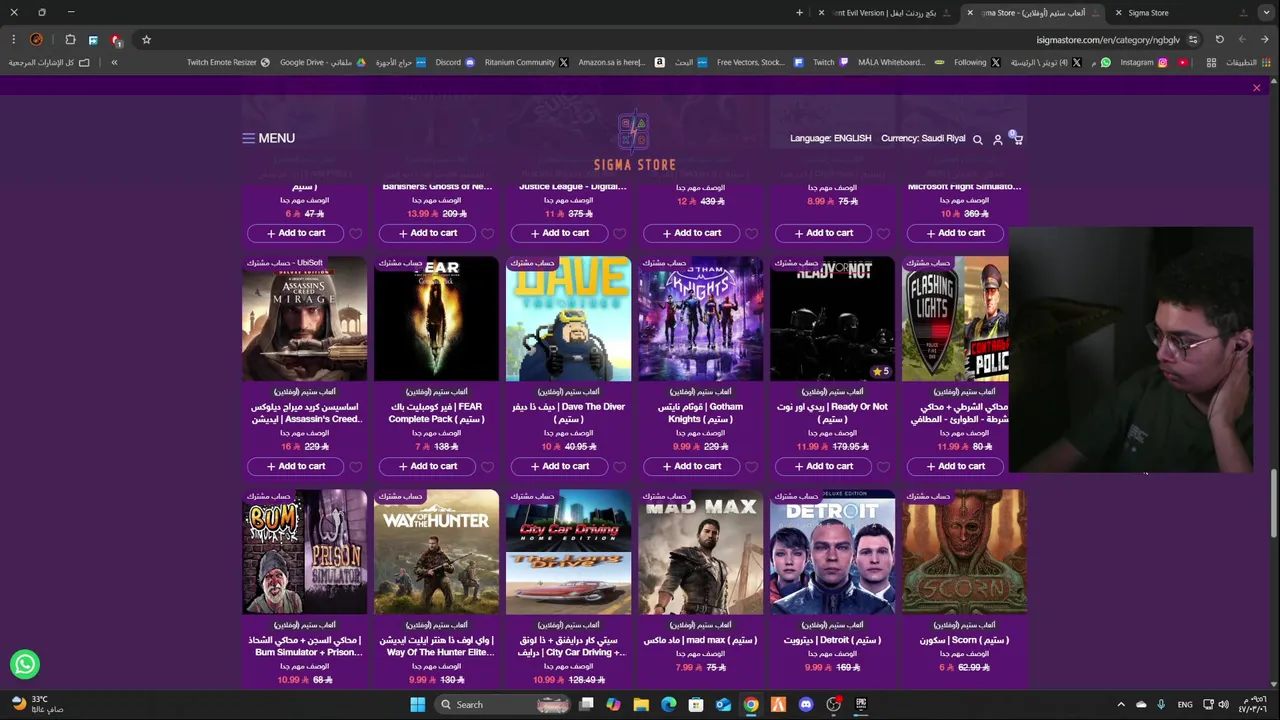Image resolution: width=1280 pixels, height=720 pixels.
Task: Open the Currency: Saudi Riyal selector
Action: (x=923, y=138)
